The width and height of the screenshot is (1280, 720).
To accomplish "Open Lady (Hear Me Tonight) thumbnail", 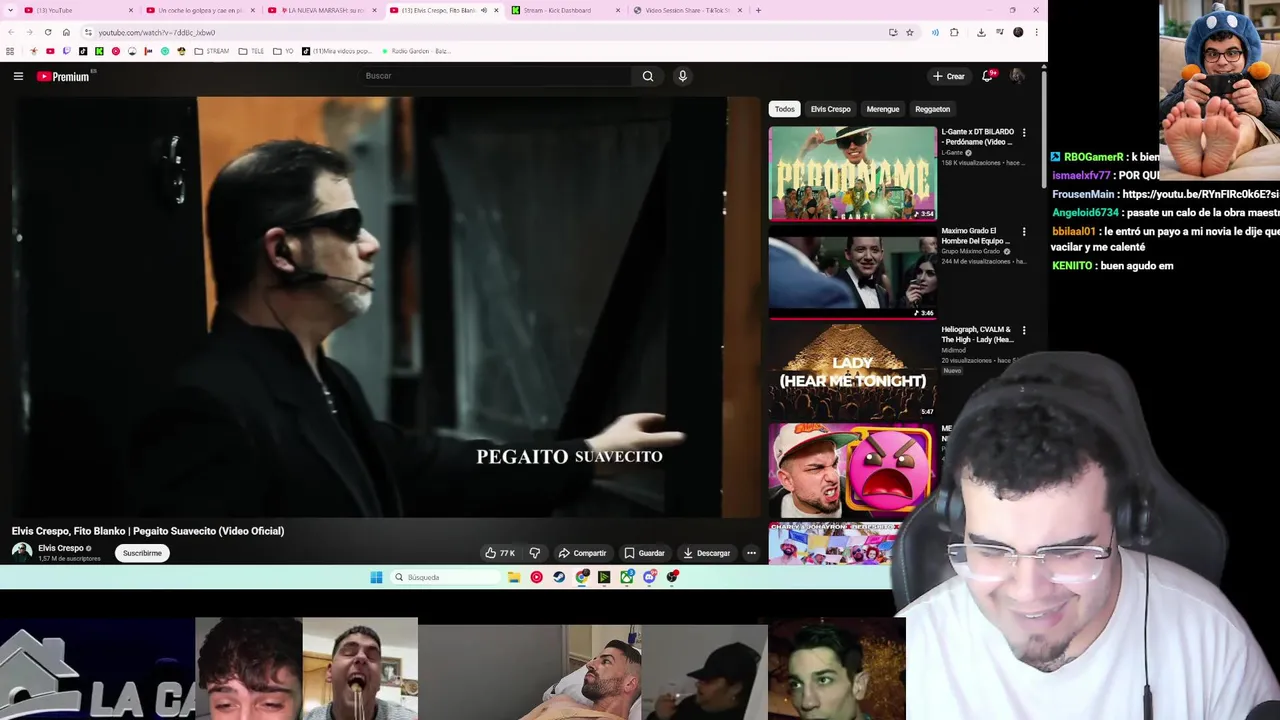I will (x=852, y=371).
